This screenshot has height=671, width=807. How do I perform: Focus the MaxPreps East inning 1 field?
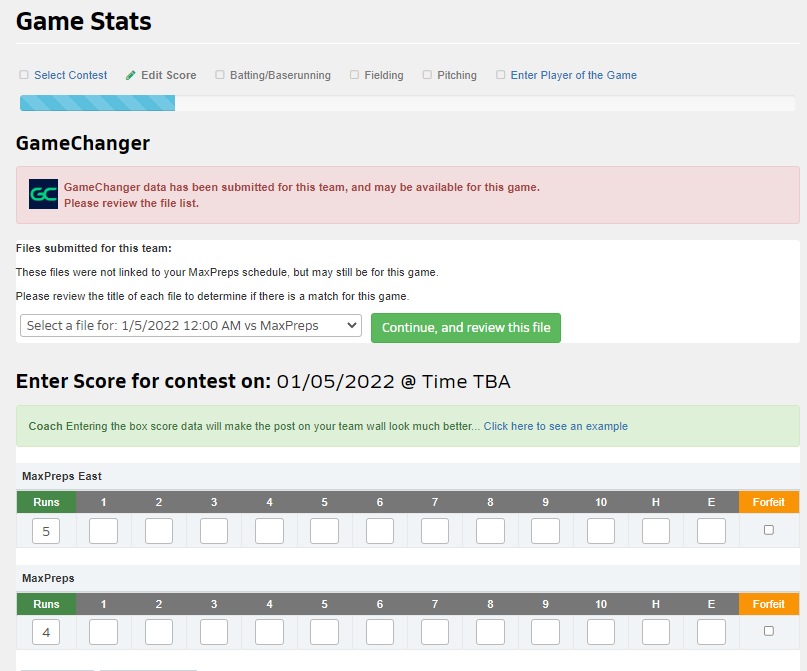tap(103, 531)
